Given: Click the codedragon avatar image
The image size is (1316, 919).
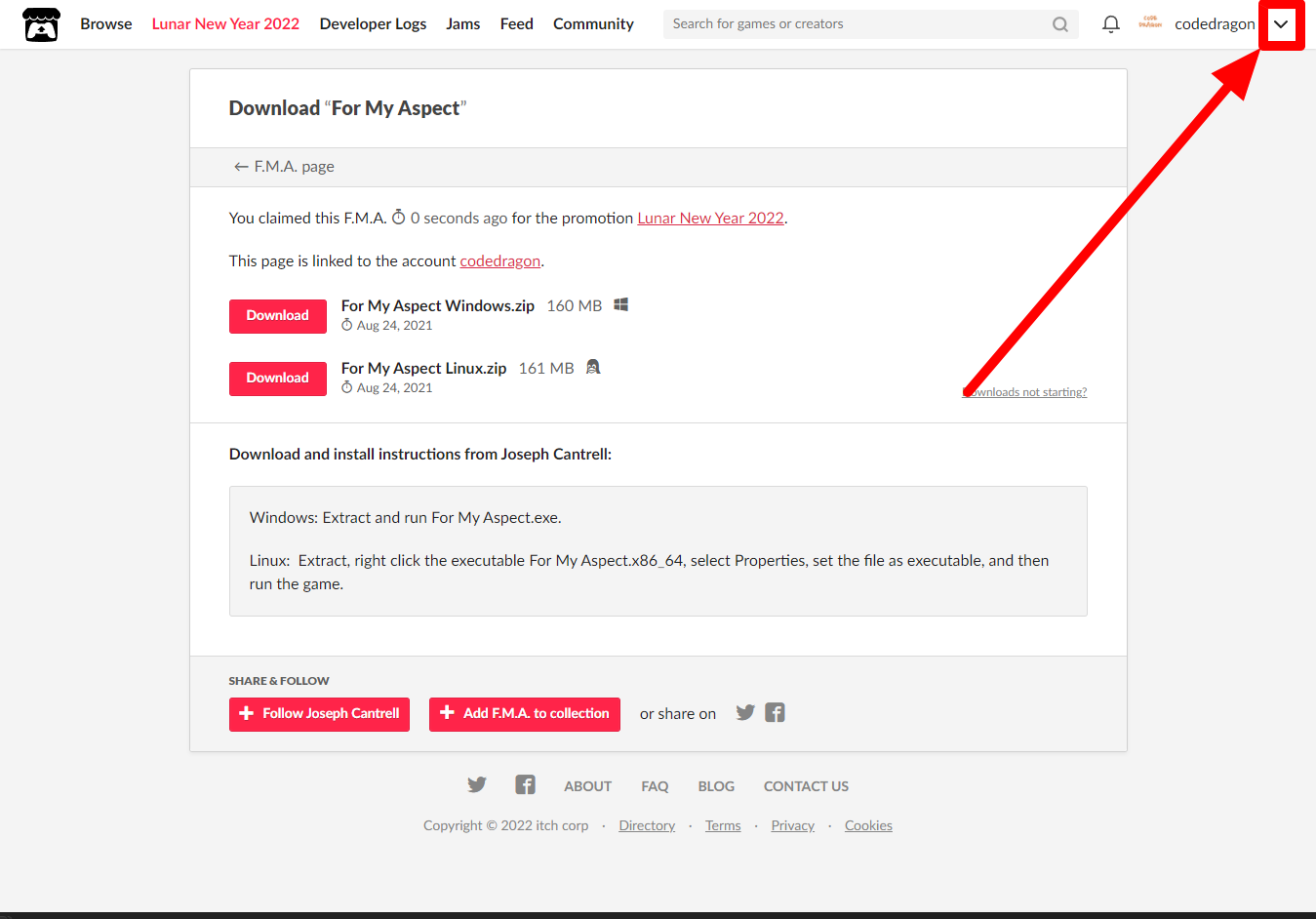Looking at the screenshot, I should click(x=1150, y=23).
